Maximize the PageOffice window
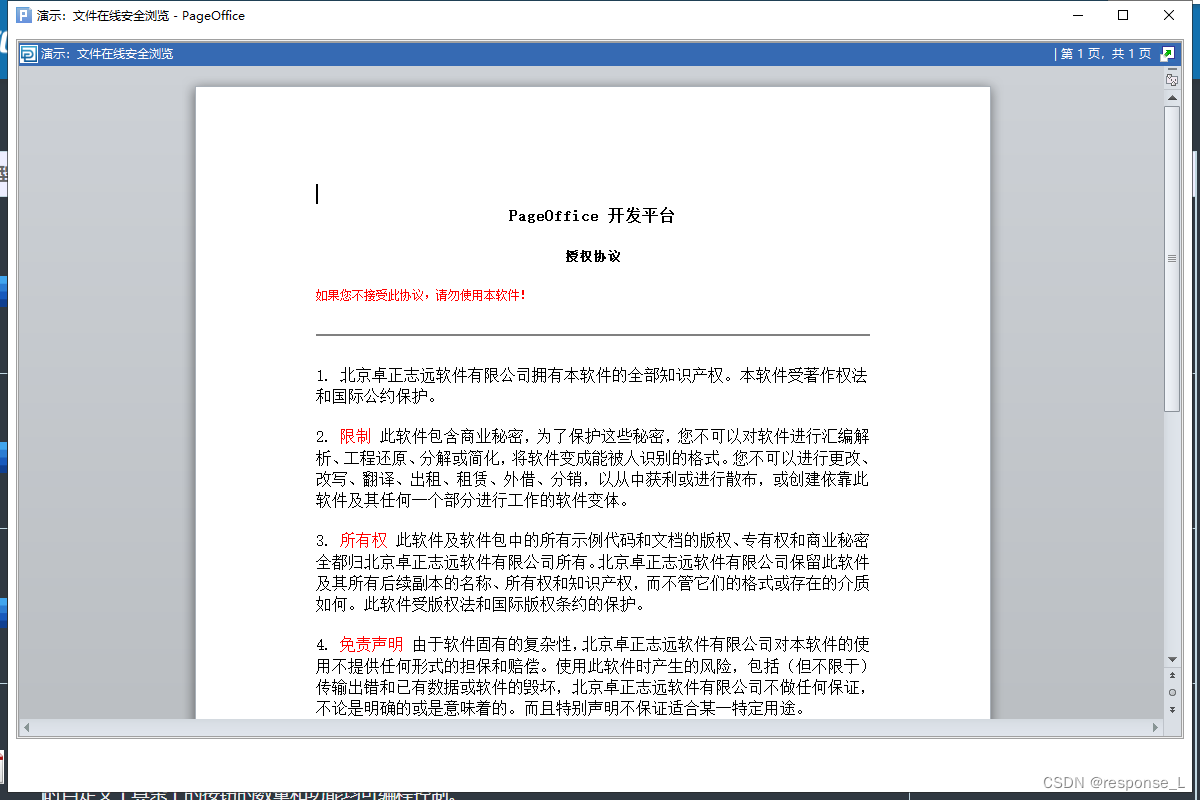This screenshot has width=1200, height=800. point(1123,15)
